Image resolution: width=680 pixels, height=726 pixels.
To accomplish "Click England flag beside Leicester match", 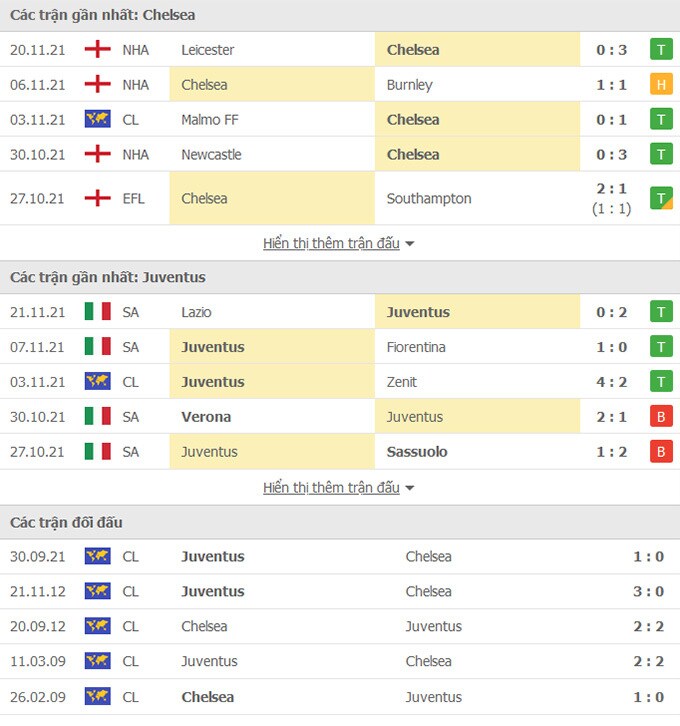I will [97, 50].
